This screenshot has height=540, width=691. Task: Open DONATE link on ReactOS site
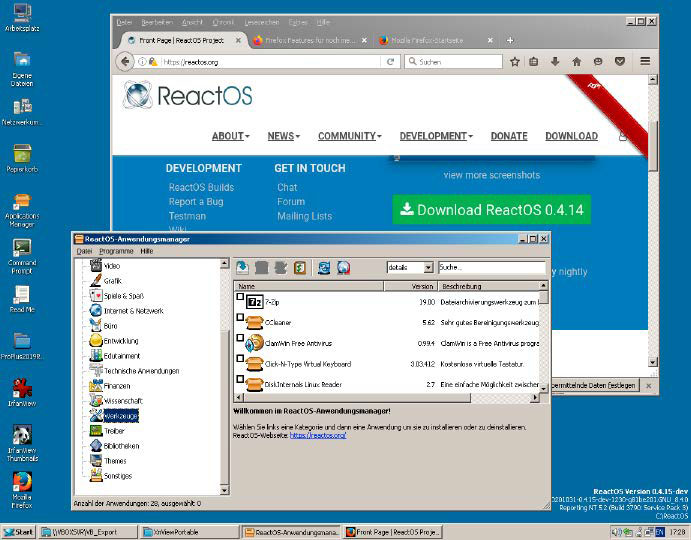coord(509,136)
